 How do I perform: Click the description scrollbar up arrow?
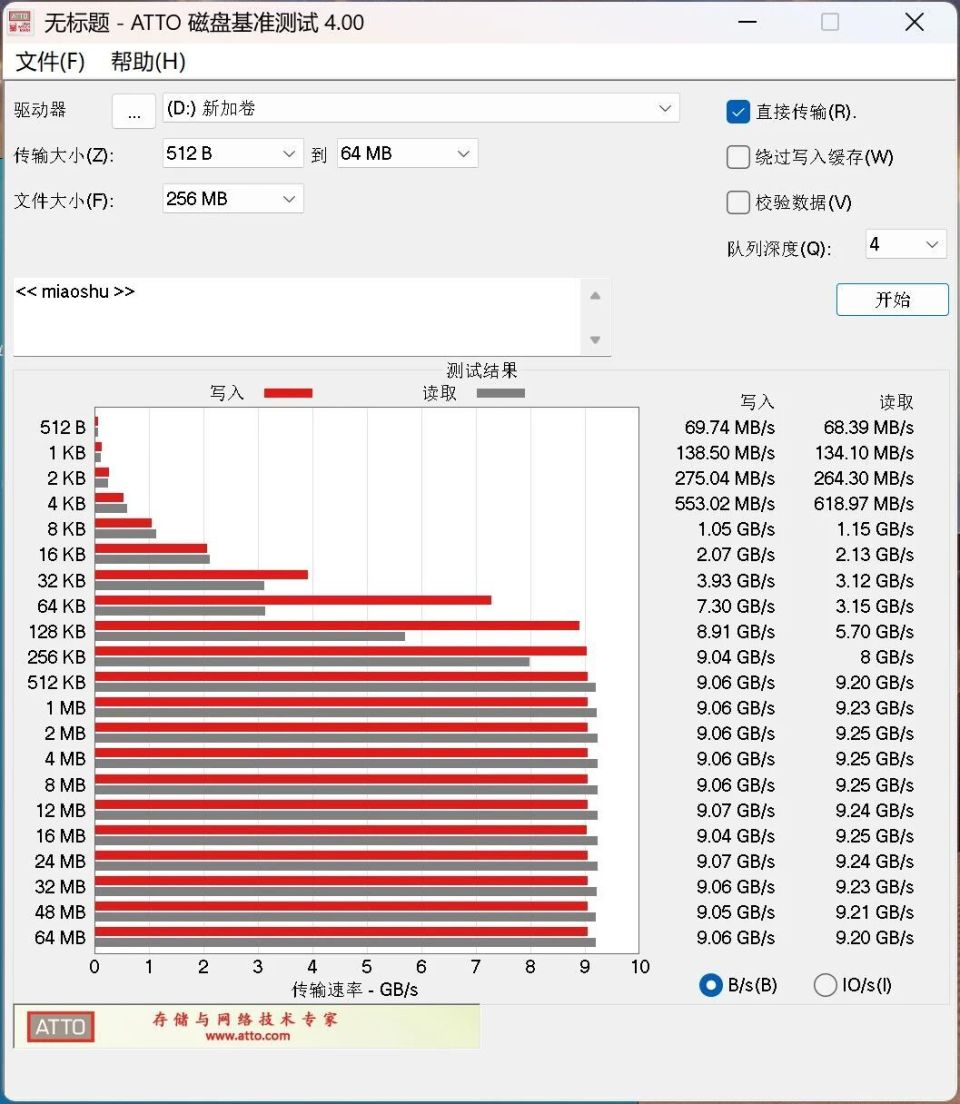(595, 294)
